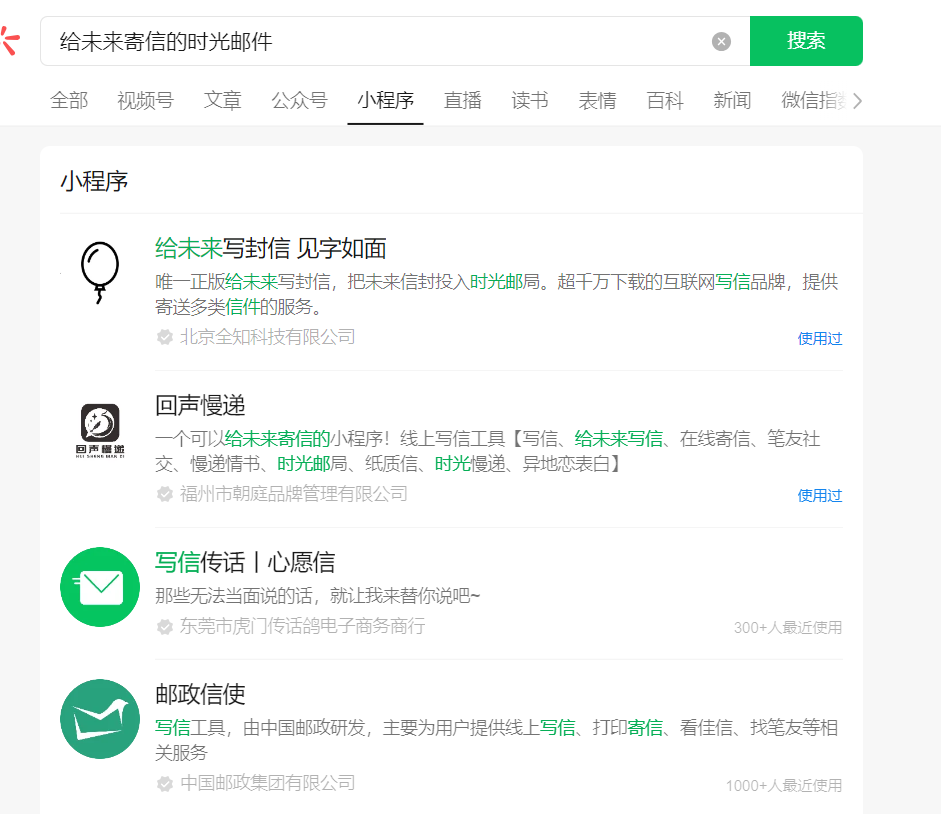The image size is (941, 814).
Task: Switch to the 视频号 tab
Action: click(146, 100)
